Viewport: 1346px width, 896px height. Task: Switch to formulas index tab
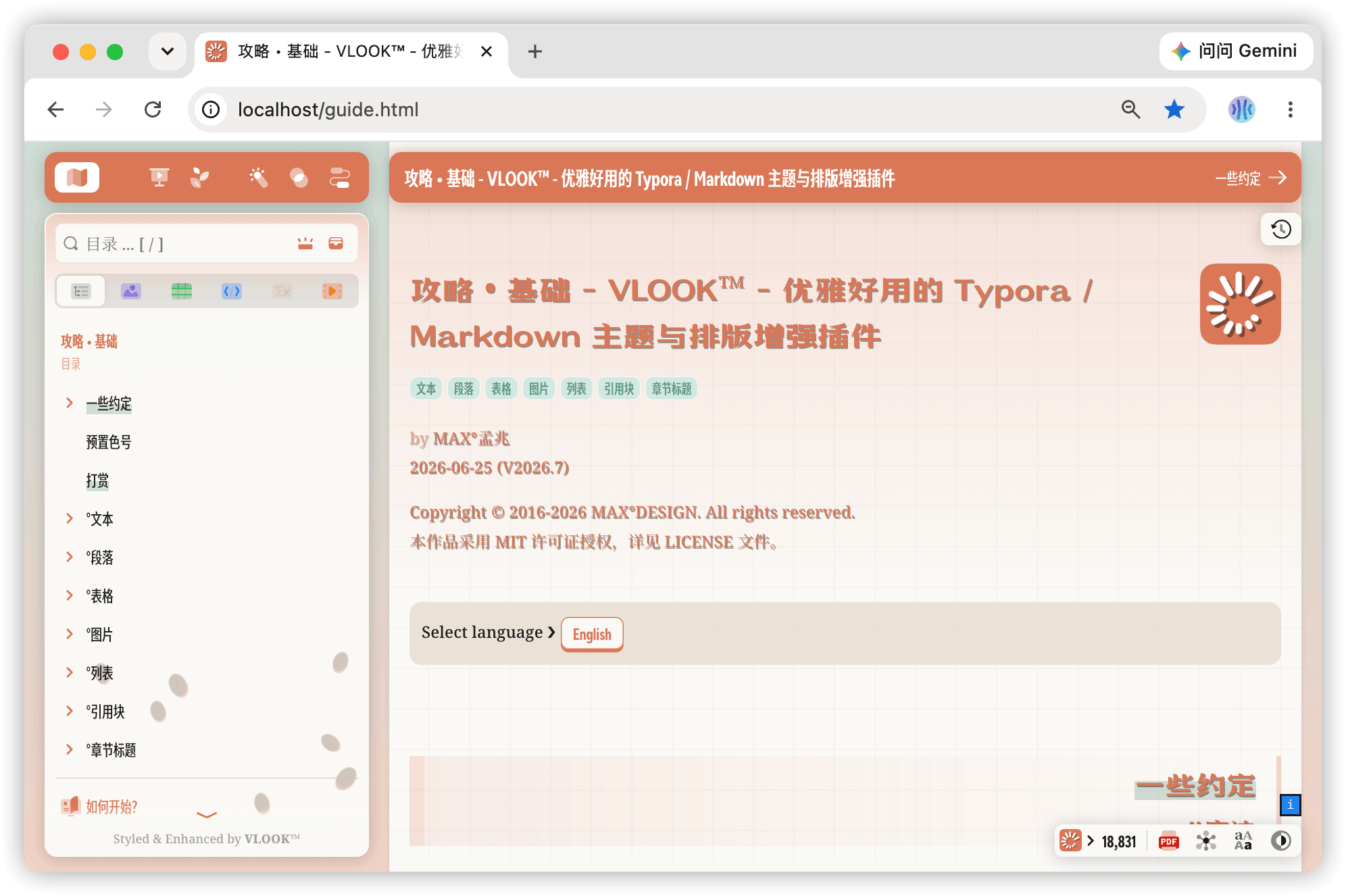point(282,291)
